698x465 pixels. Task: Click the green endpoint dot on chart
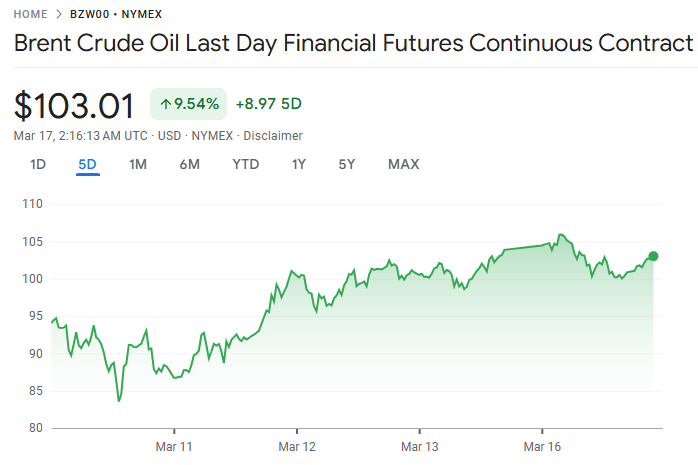tap(653, 256)
